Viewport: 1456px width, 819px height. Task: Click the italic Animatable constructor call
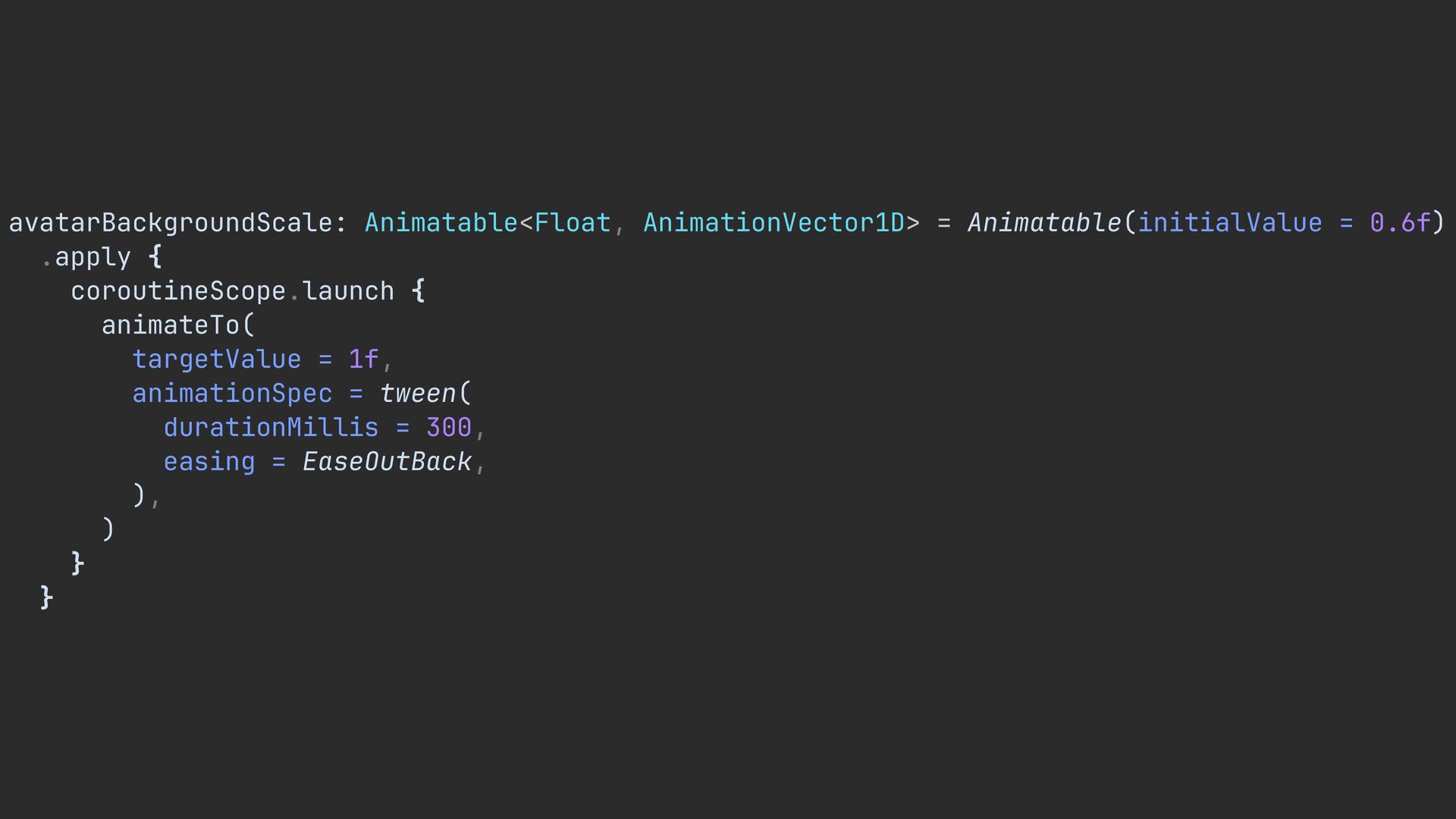coord(1043,223)
